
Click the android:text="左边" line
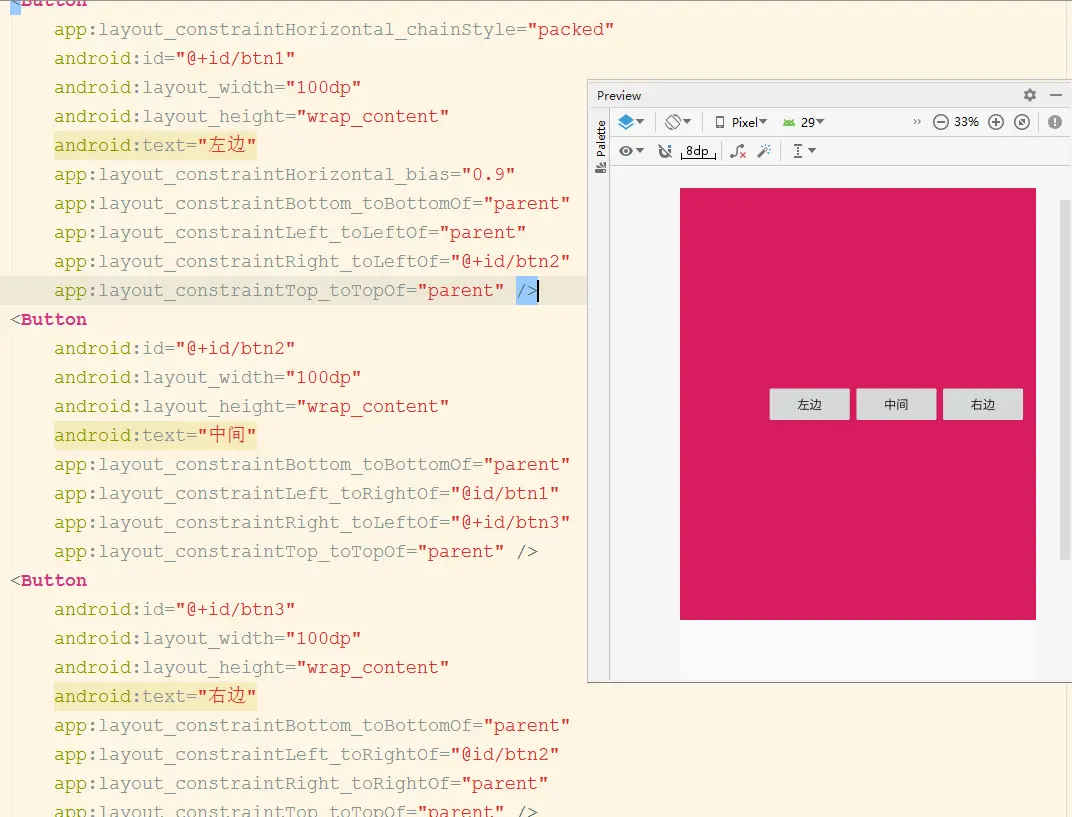click(155, 145)
